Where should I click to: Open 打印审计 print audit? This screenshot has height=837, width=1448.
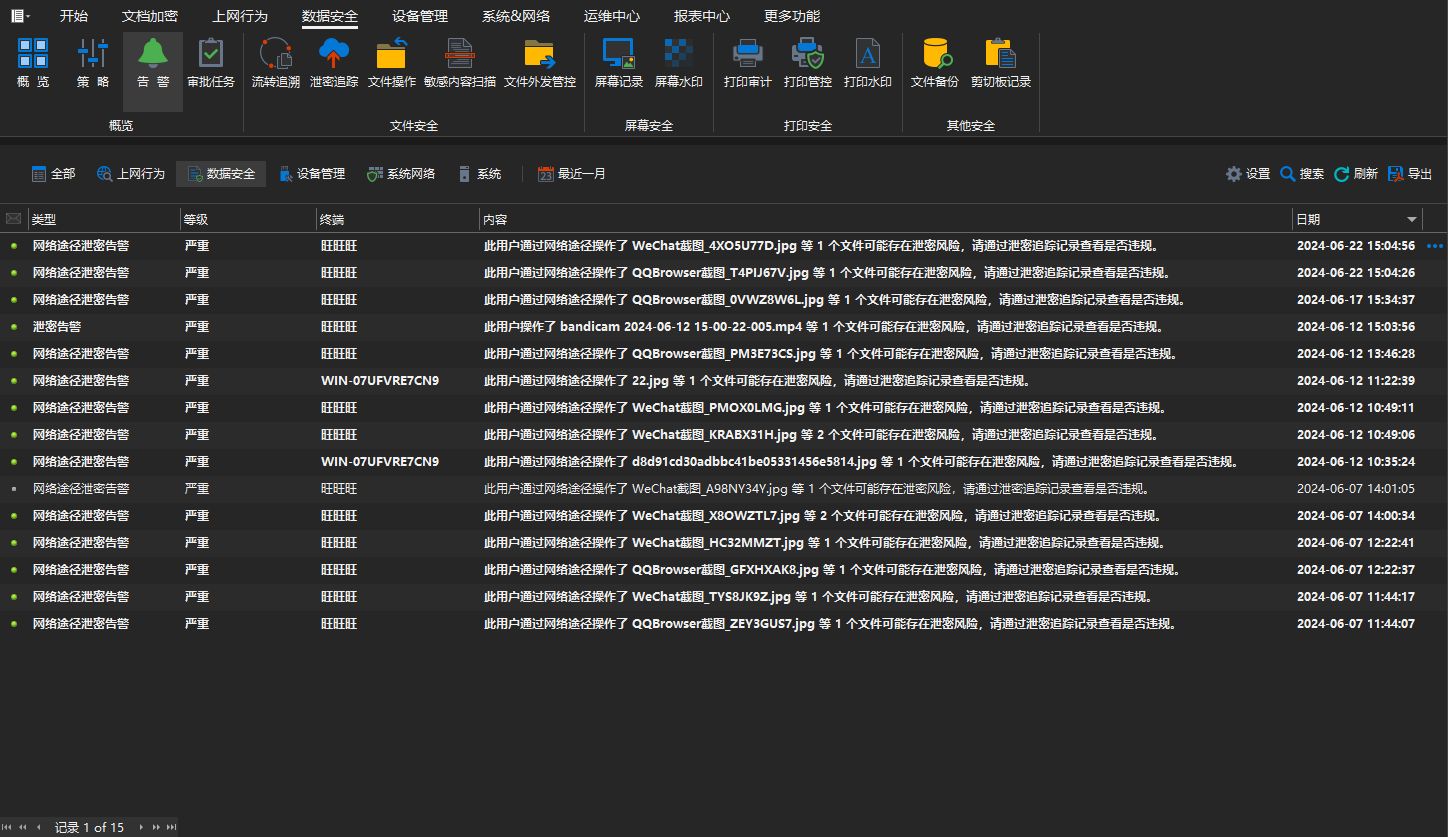tap(748, 63)
